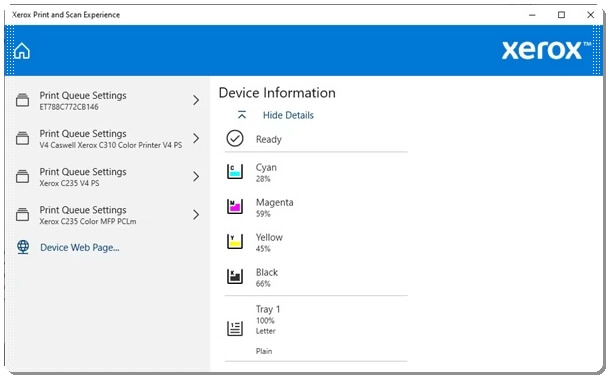
Task: Click the Black toner cartridge icon
Action: click(235, 276)
